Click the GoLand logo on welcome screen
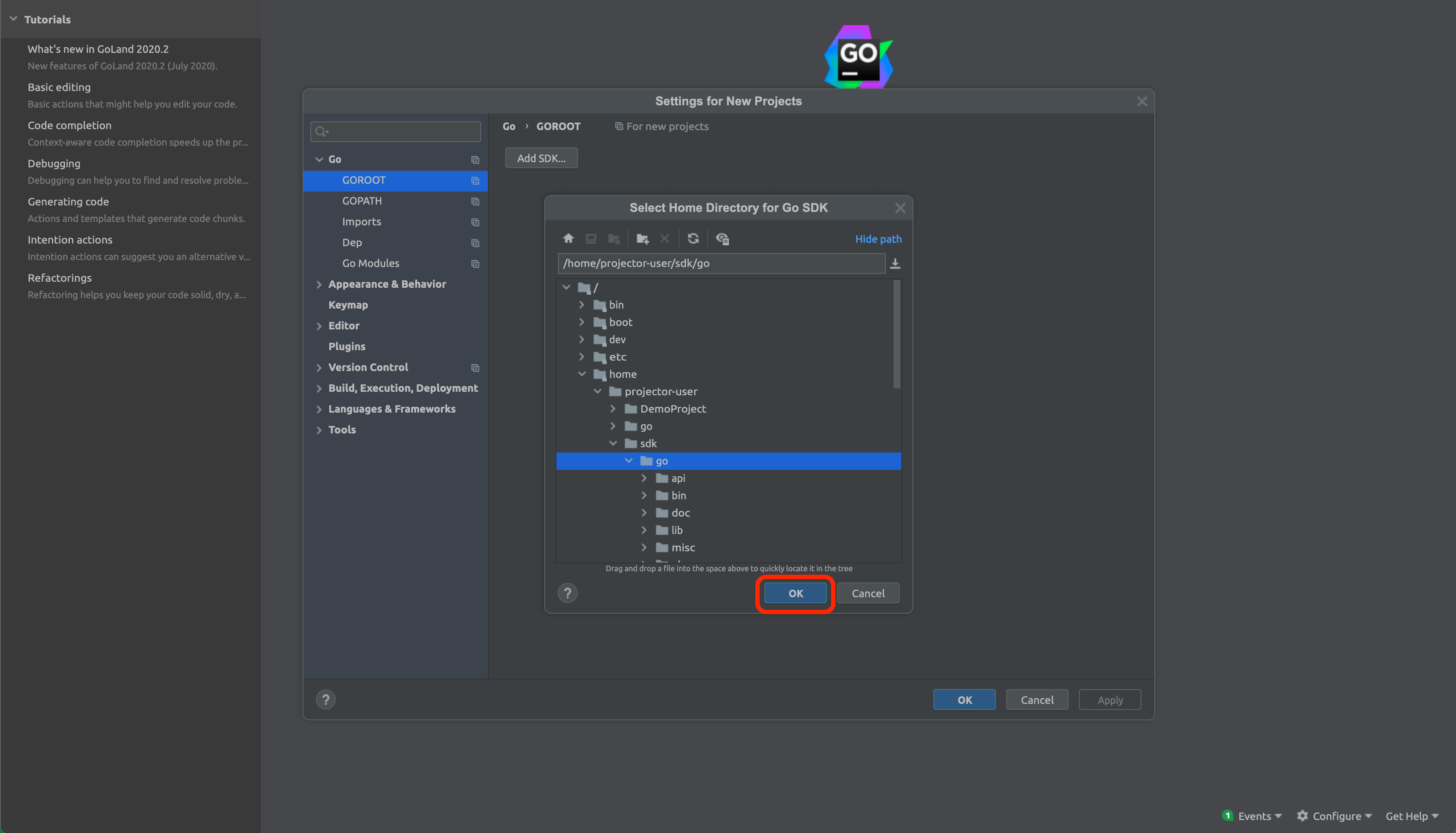This screenshot has width=1456, height=833. click(x=858, y=57)
